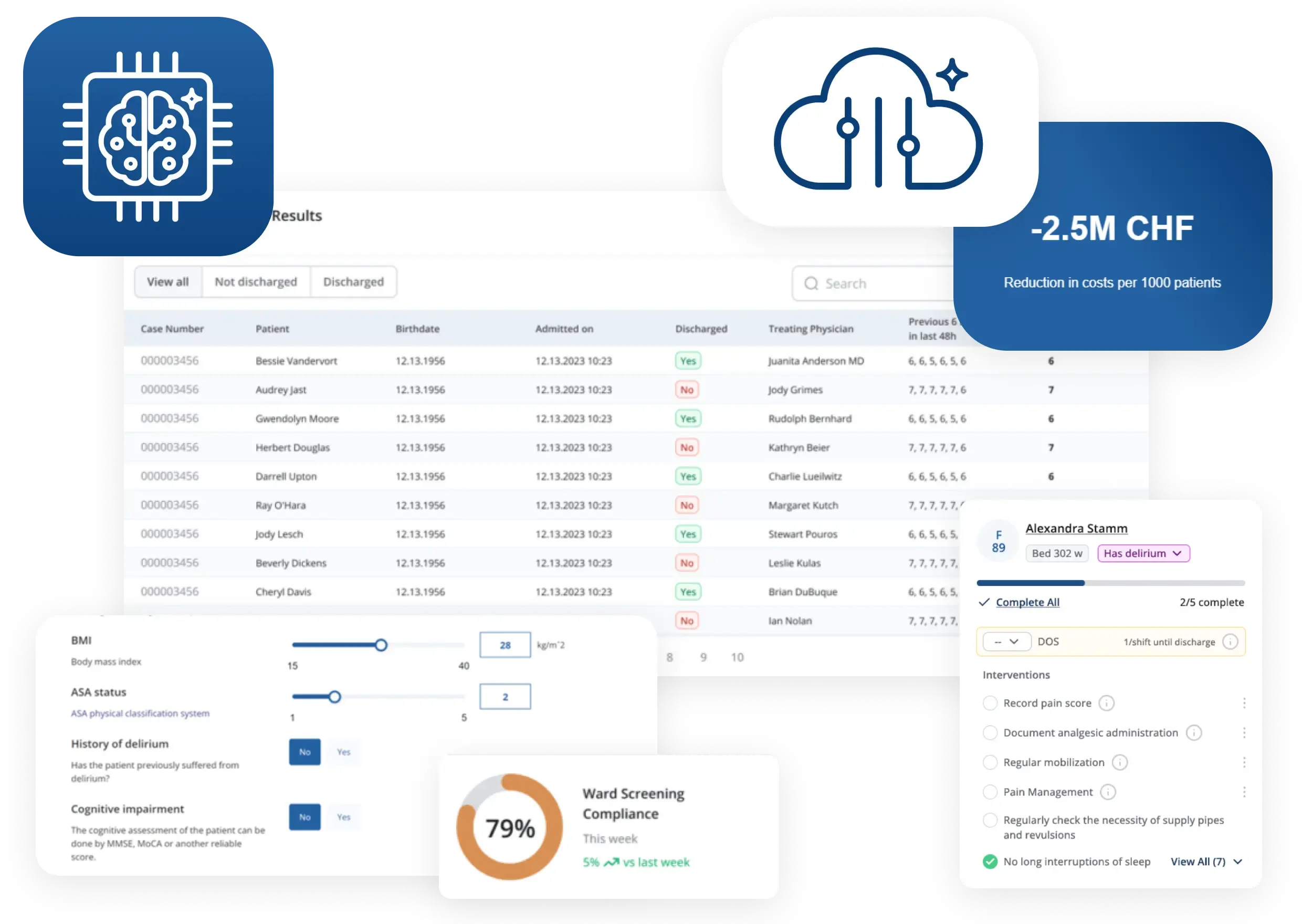Switch to the Discharged tab
1302x924 pixels.
[353, 281]
